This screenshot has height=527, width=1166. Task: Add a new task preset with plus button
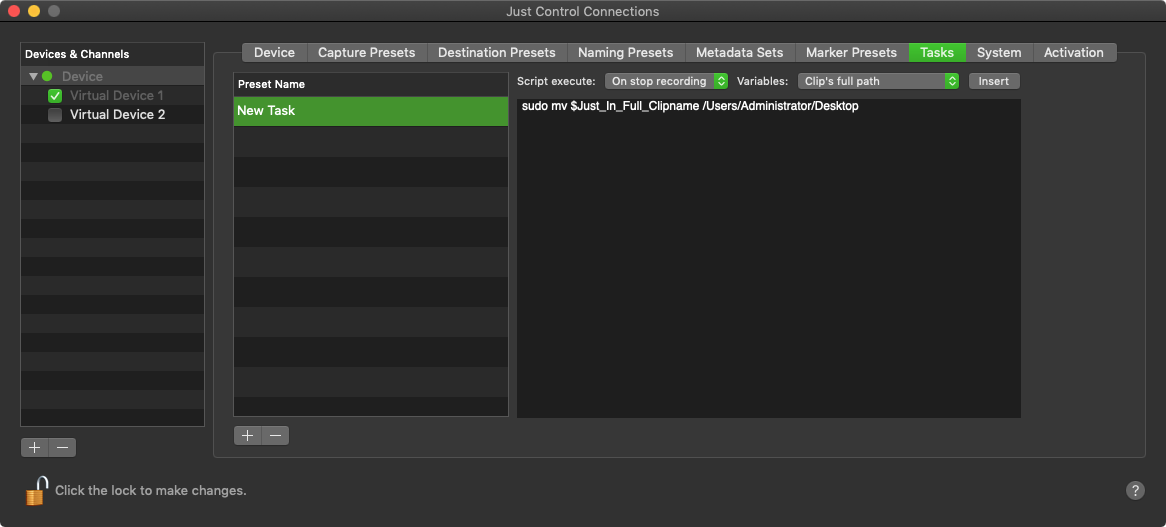[248, 436]
